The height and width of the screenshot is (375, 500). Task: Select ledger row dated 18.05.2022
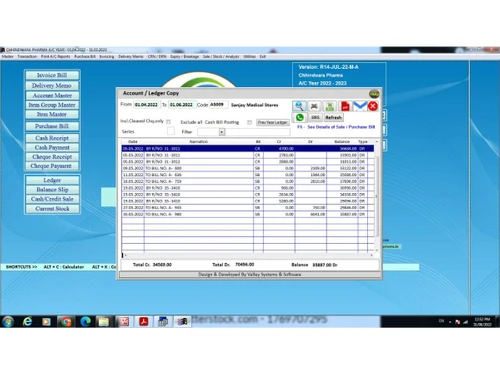coord(248,181)
